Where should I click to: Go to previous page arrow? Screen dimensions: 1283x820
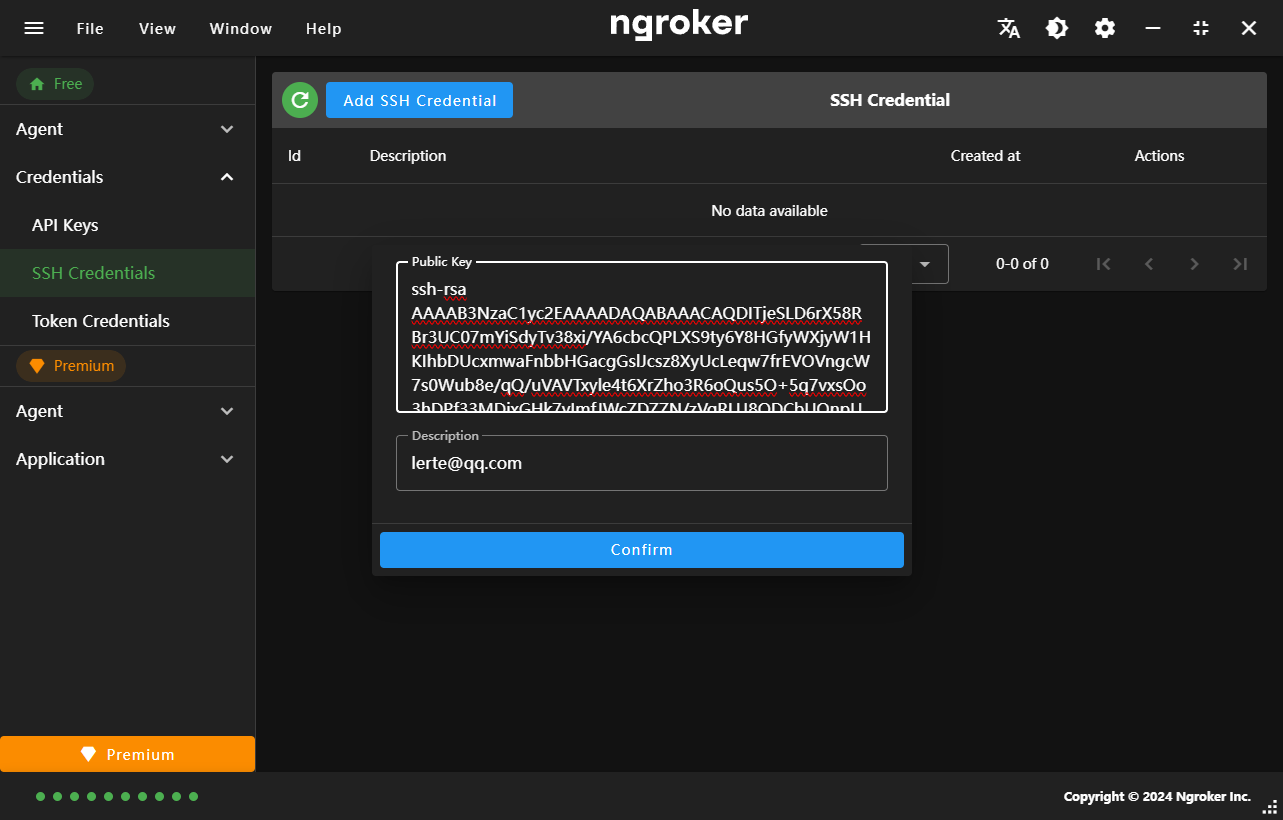click(x=1149, y=264)
